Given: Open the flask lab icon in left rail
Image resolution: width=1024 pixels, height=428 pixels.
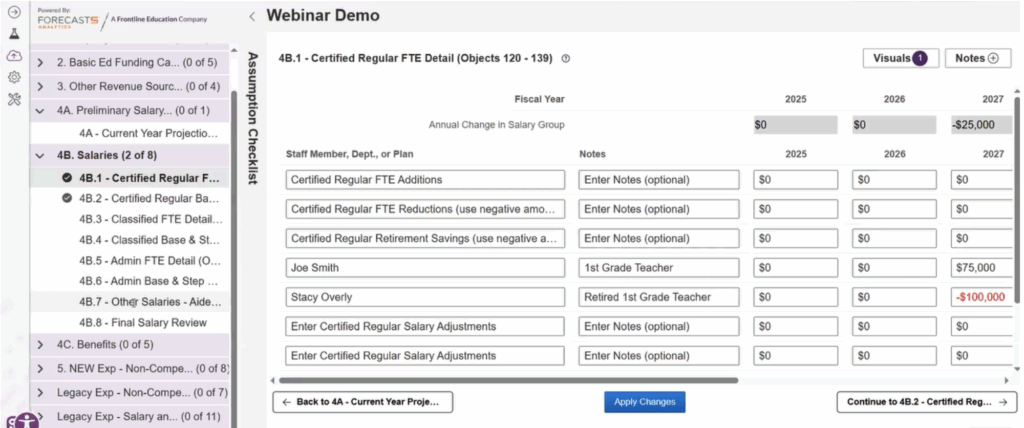Looking at the screenshot, I should pyautogui.click(x=14, y=33).
